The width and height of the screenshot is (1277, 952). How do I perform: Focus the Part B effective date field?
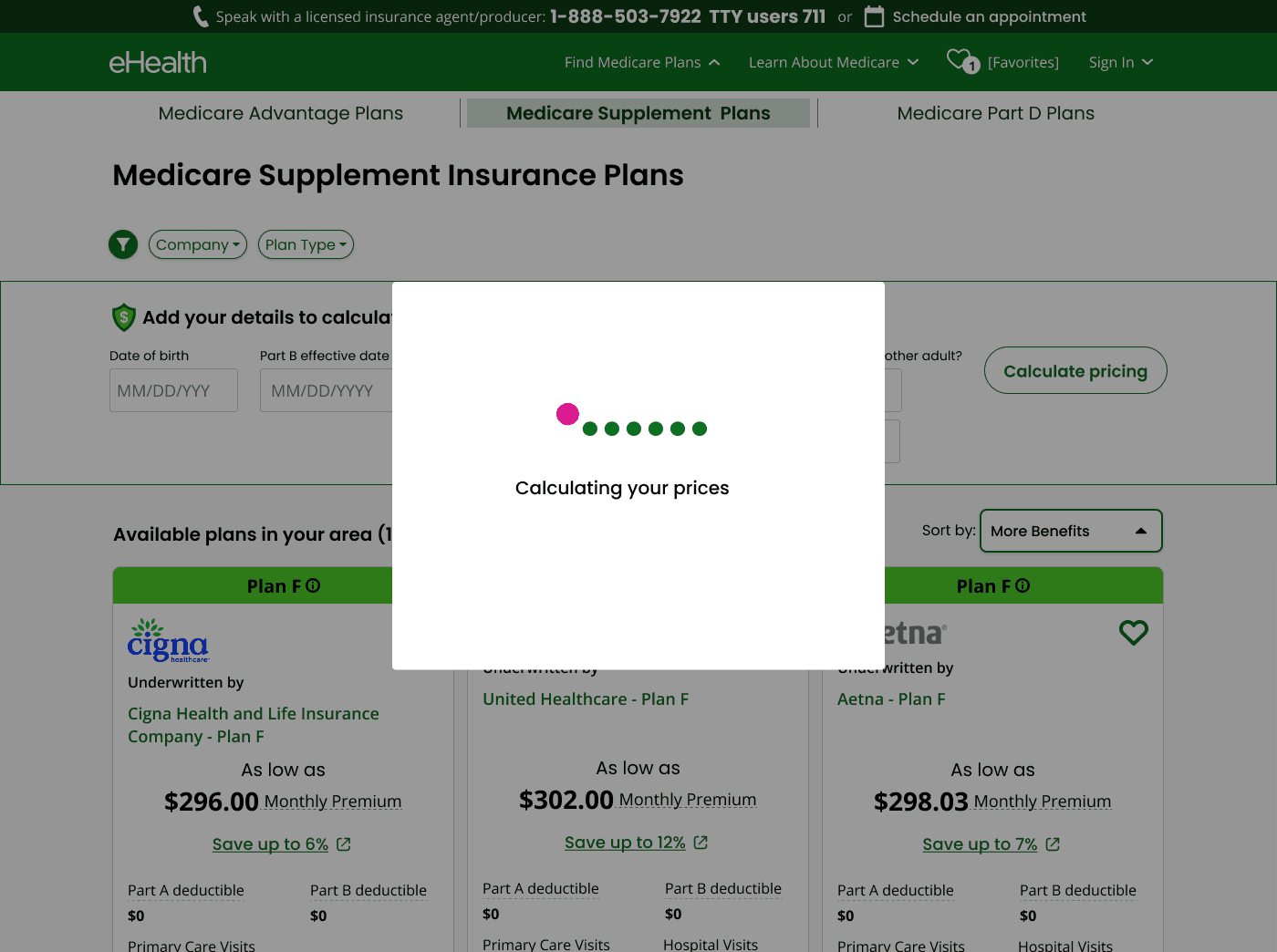click(x=327, y=390)
